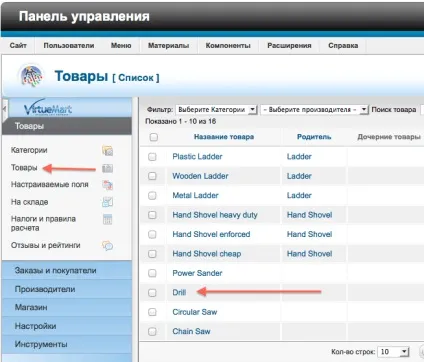Open the Справка menu
This screenshot has width=424, height=362.
click(x=343, y=46)
